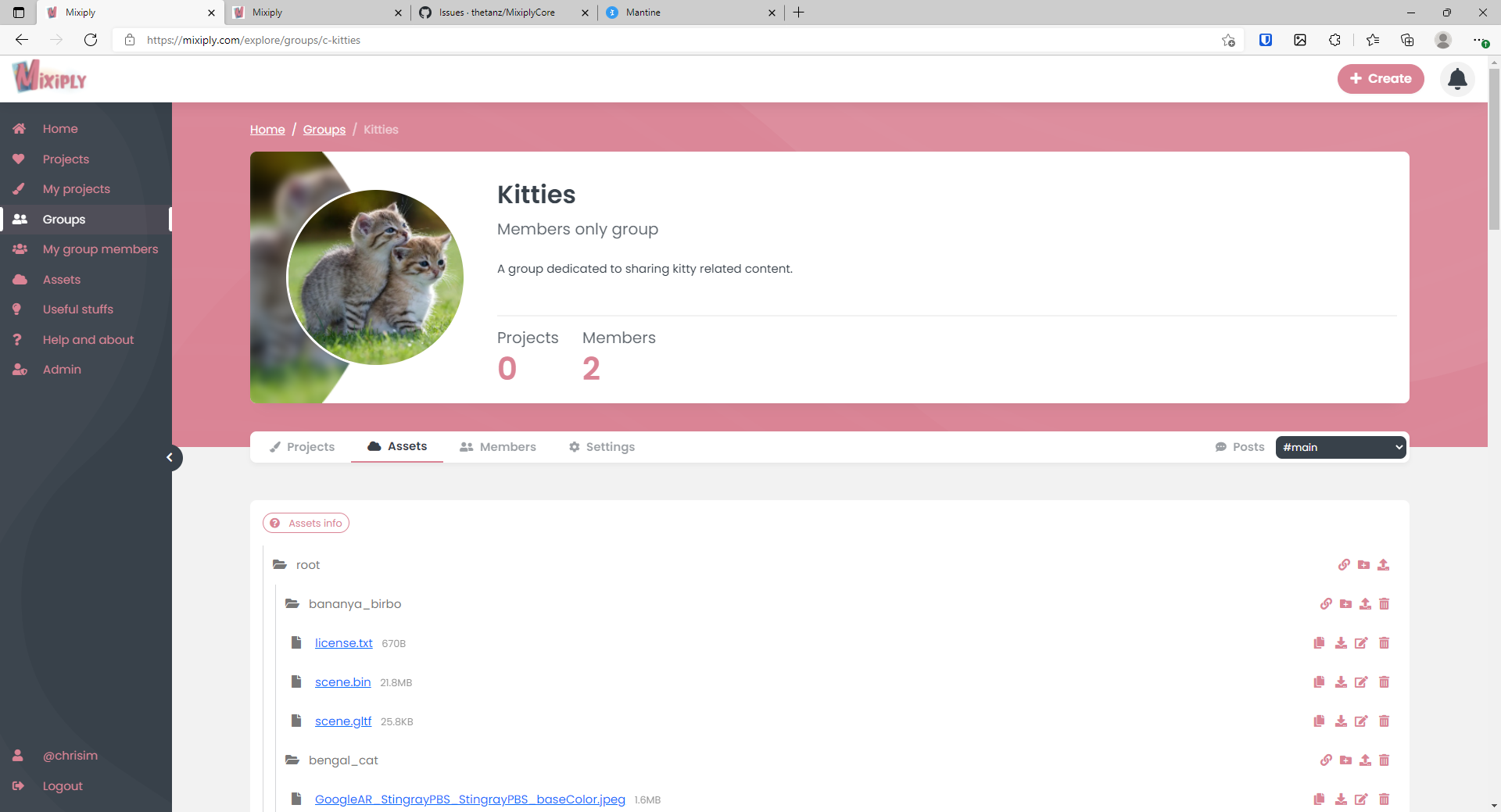Switch to the Mantine browser tab
Viewport: 1501px width, 812px height.
click(x=692, y=13)
